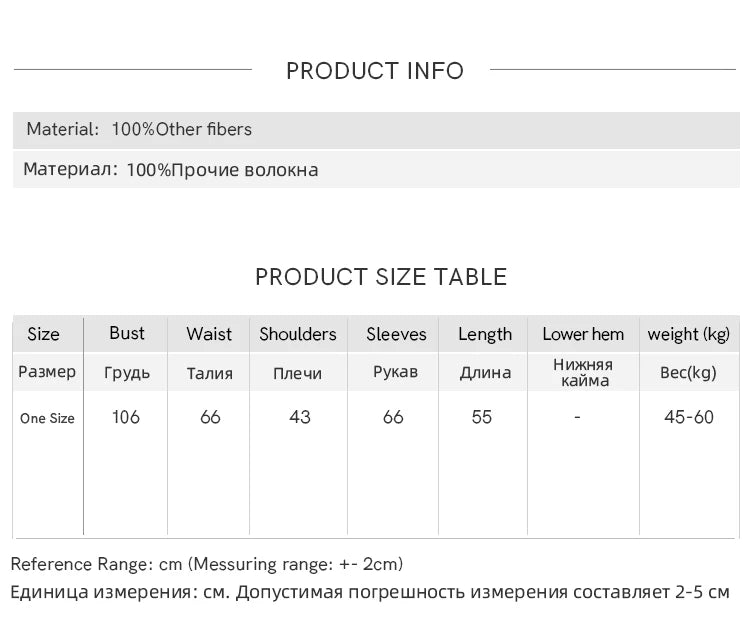Click the Shoulders column header
The image size is (750, 629).
[x=298, y=334]
